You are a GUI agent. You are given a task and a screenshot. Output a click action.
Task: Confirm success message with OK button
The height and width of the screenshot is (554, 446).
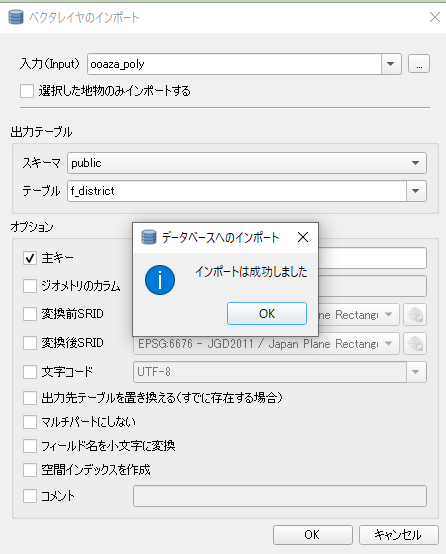[x=267, y=313]
